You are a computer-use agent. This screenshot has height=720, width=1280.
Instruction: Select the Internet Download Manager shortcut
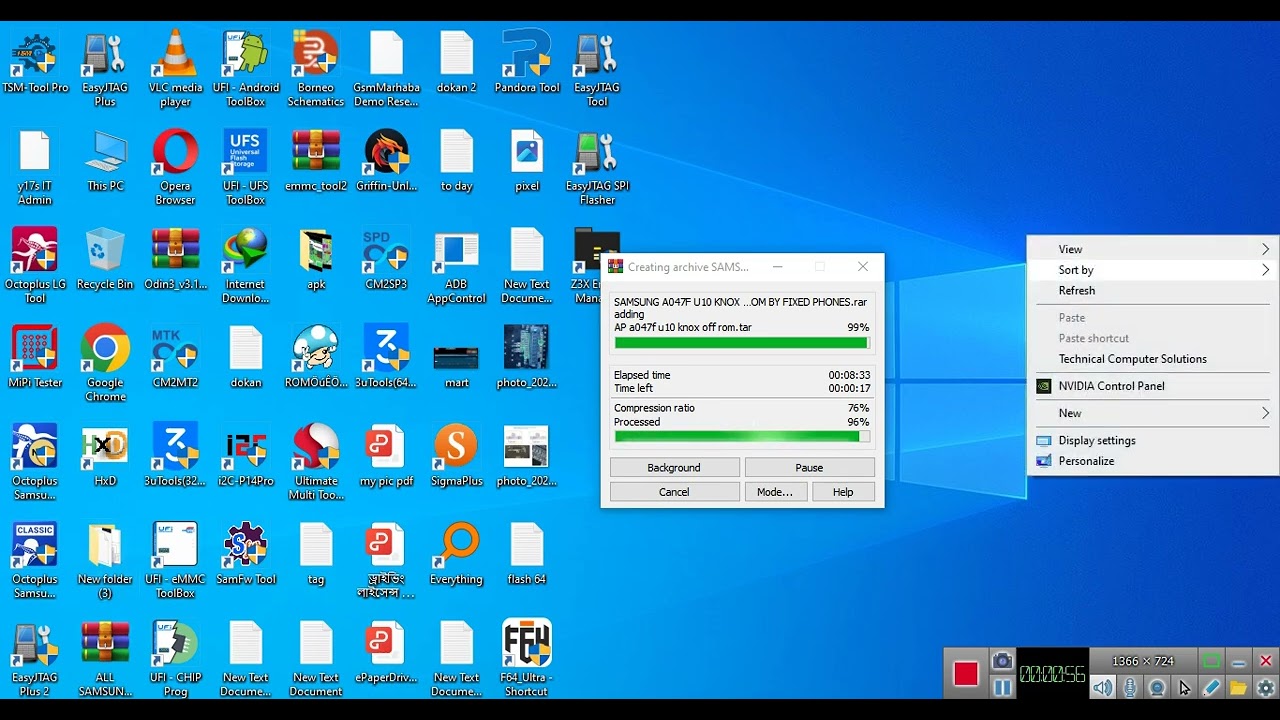coord(245,266)
